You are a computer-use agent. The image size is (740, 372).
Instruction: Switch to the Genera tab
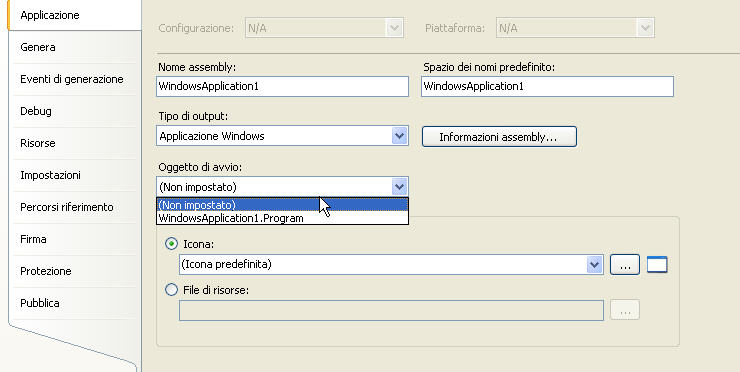[x=38, y=47]
